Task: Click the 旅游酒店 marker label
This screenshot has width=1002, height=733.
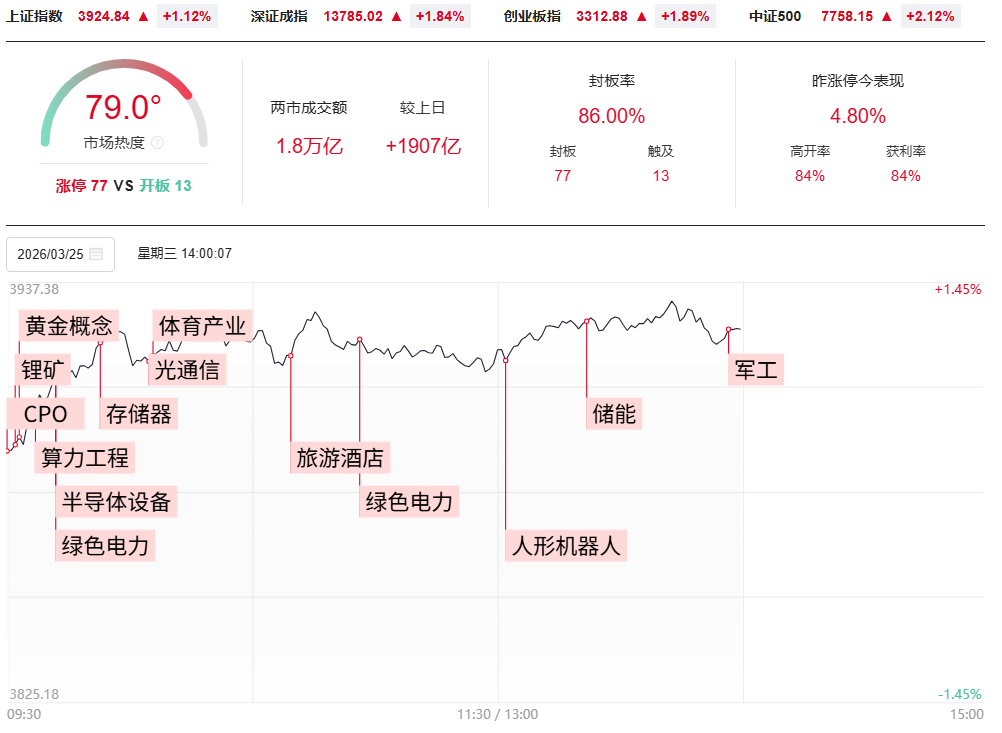Action: [x=340, y=458]
